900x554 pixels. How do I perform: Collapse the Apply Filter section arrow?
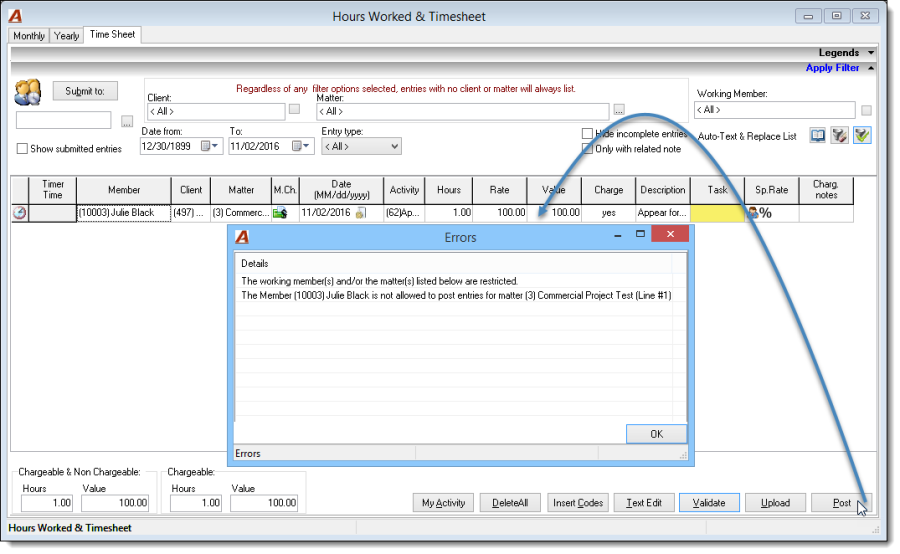pos(871,68)
